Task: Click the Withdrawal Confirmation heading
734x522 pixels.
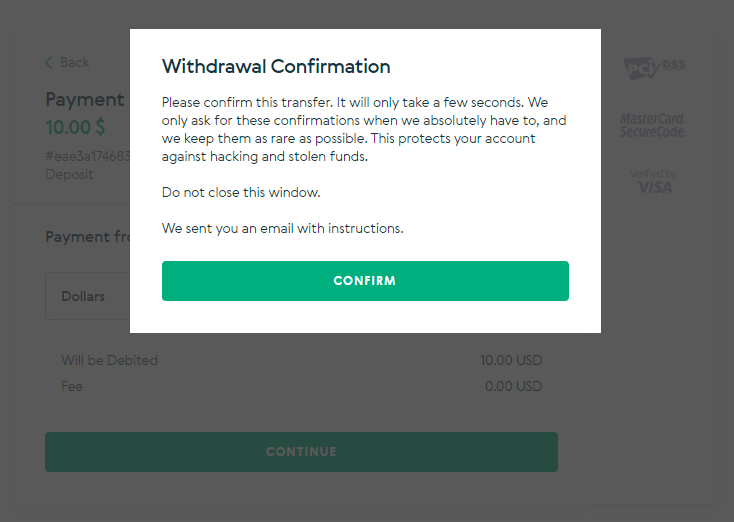Action: point(276,67)
